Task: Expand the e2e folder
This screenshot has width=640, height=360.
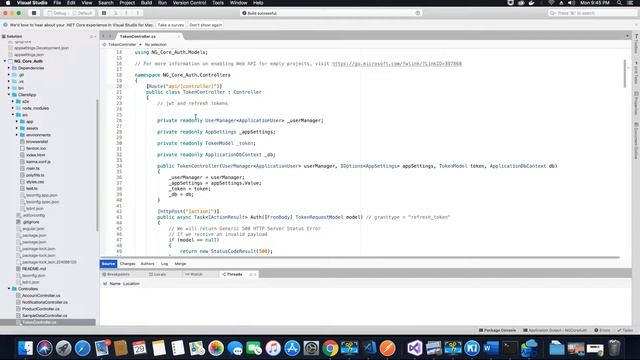Action: click(x=13, y=101)
